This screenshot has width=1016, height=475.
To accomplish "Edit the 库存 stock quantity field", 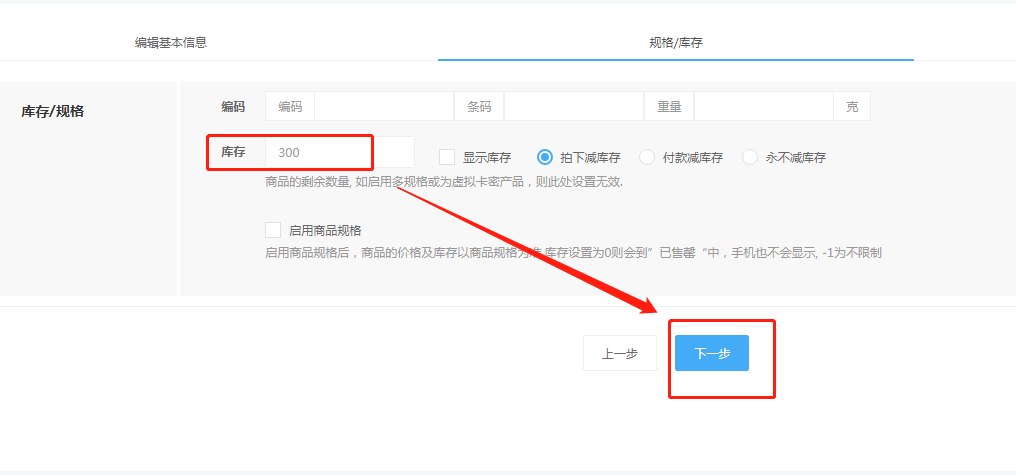I will point(340,153).
